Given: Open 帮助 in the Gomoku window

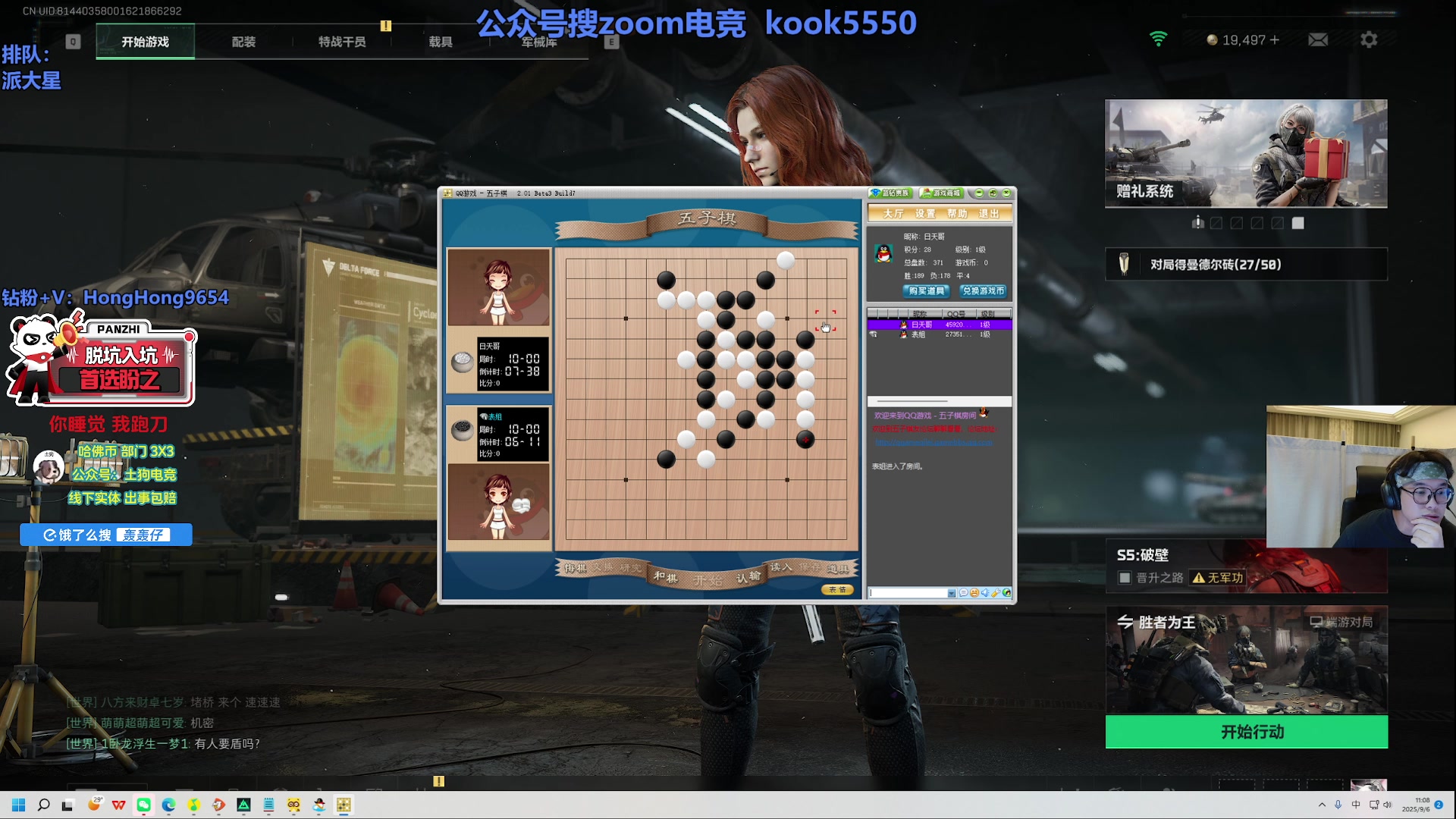Looking at the screenshot, I should point(956,214).
